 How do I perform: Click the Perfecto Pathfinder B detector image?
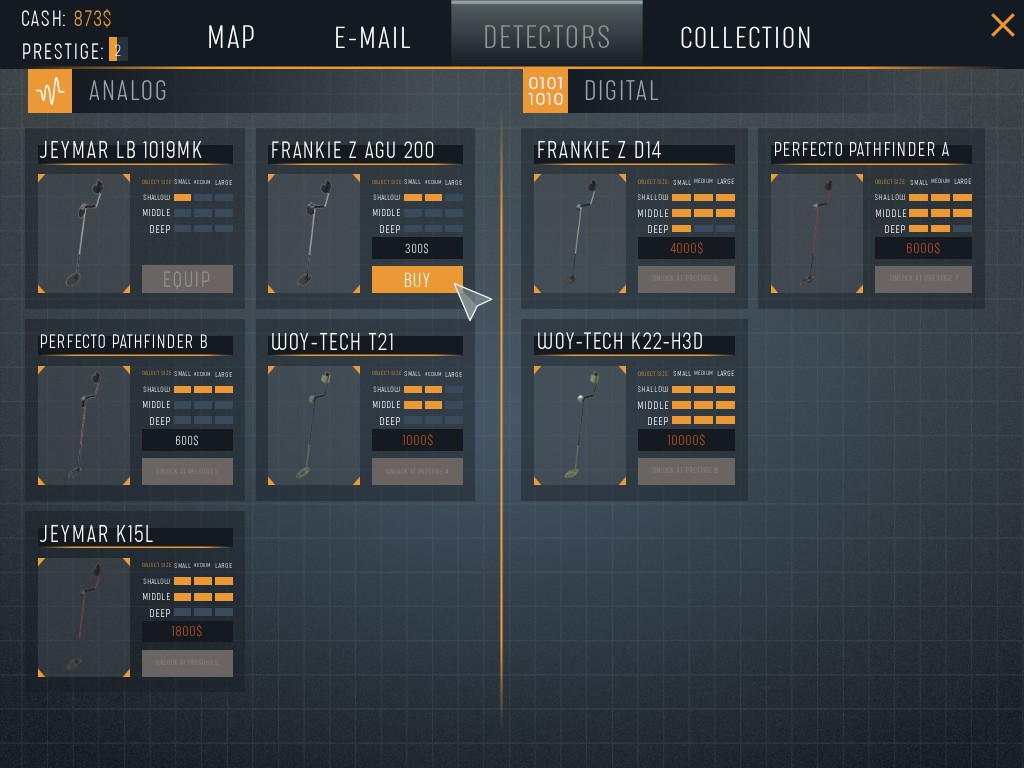click(x=84, y=425)
